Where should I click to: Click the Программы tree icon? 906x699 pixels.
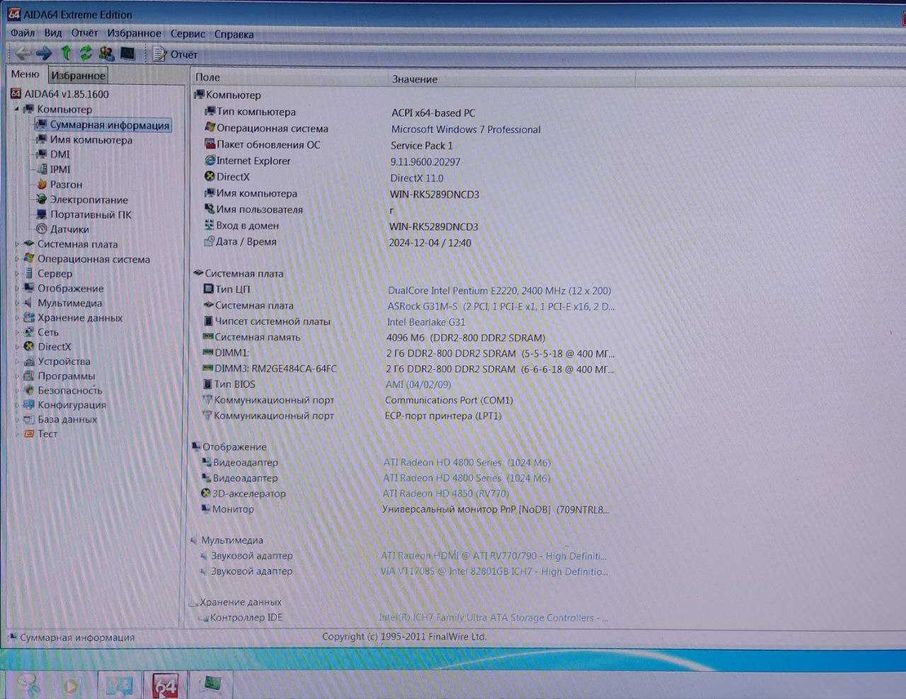(29, 375)
